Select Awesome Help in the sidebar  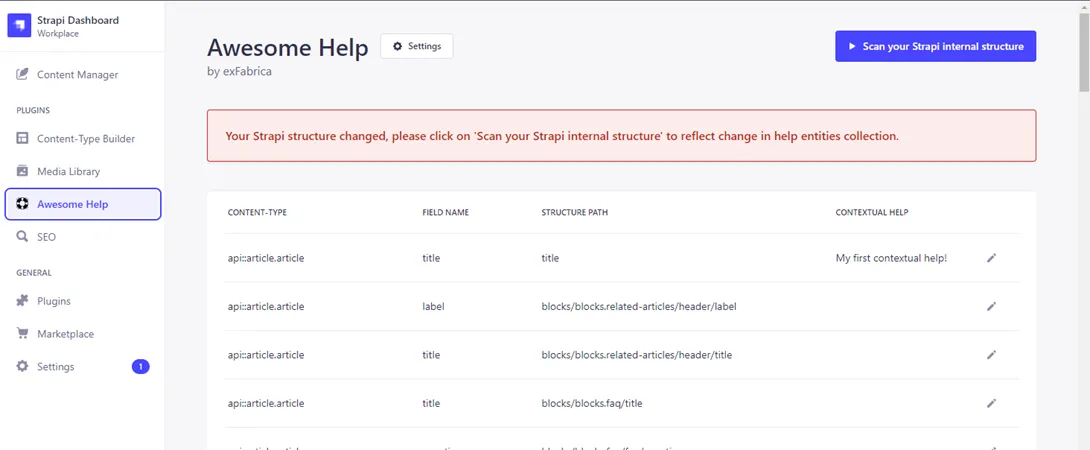point(83,204)
